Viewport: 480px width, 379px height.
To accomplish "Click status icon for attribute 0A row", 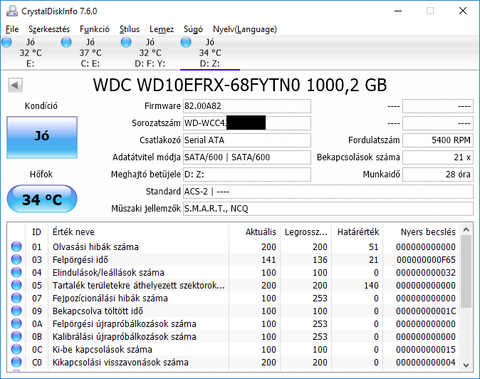I will pyautogui.click(x=16, y=324).
